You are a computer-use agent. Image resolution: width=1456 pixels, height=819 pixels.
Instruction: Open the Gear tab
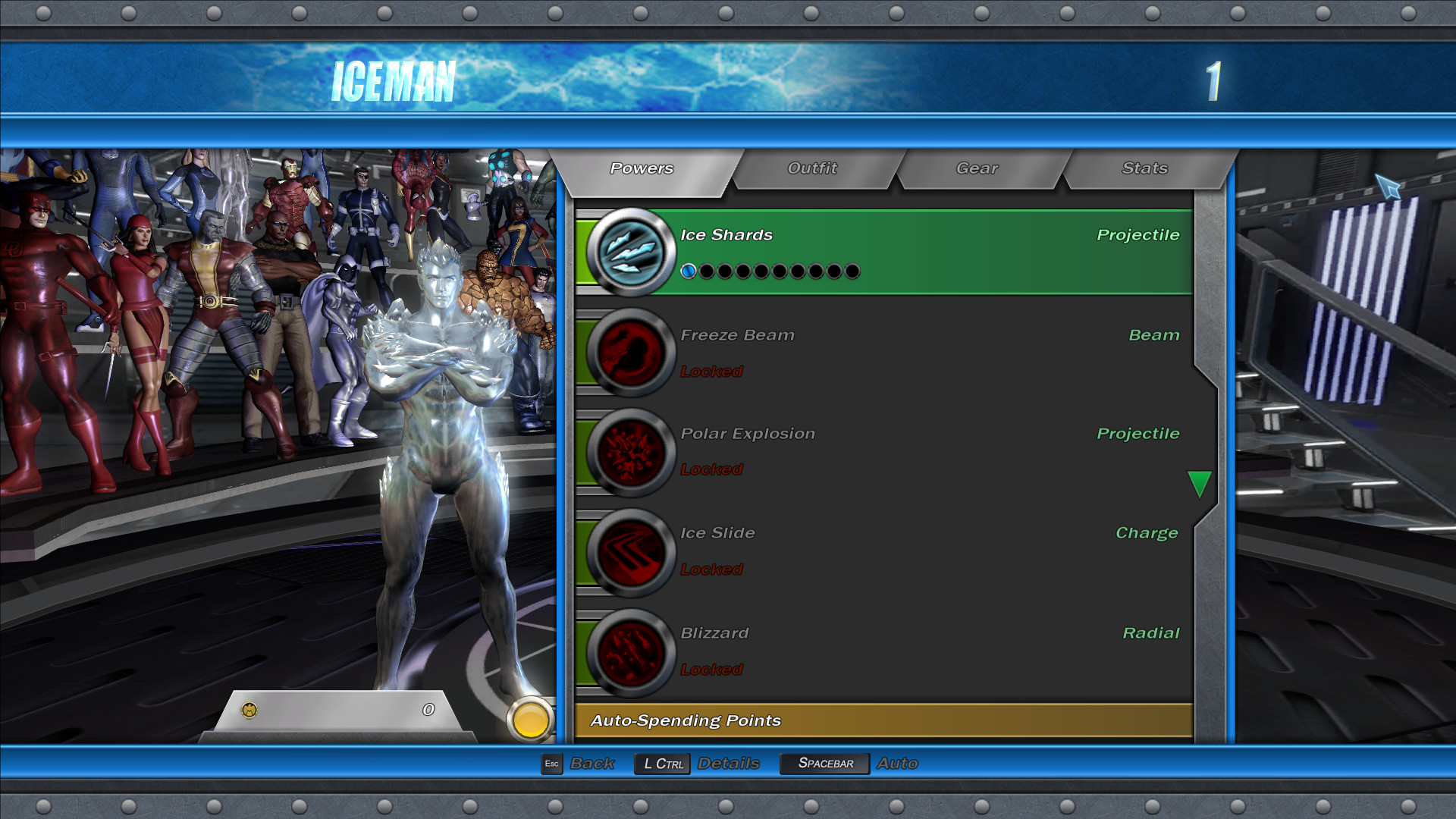(978, 168)
